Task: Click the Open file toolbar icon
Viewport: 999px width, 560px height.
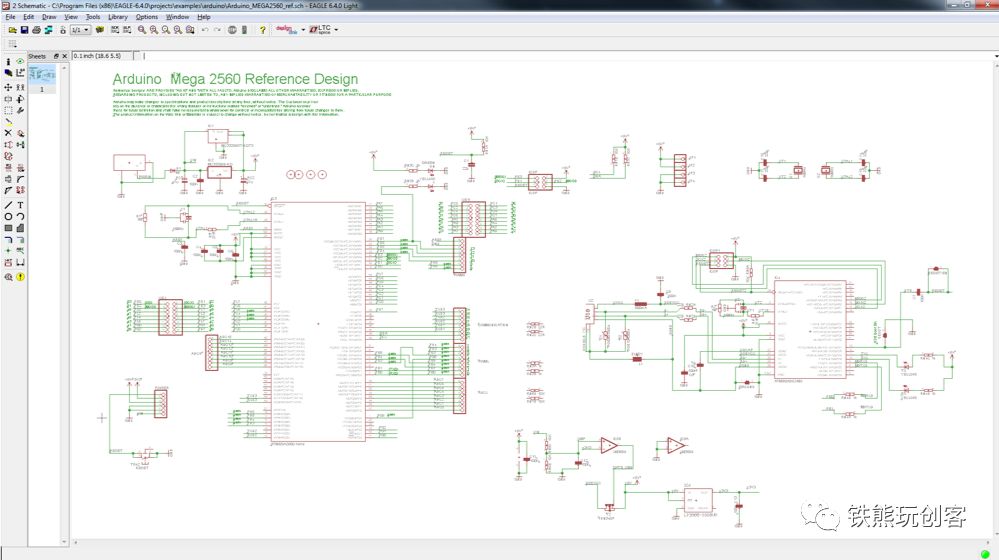Action: coord(12,30)
